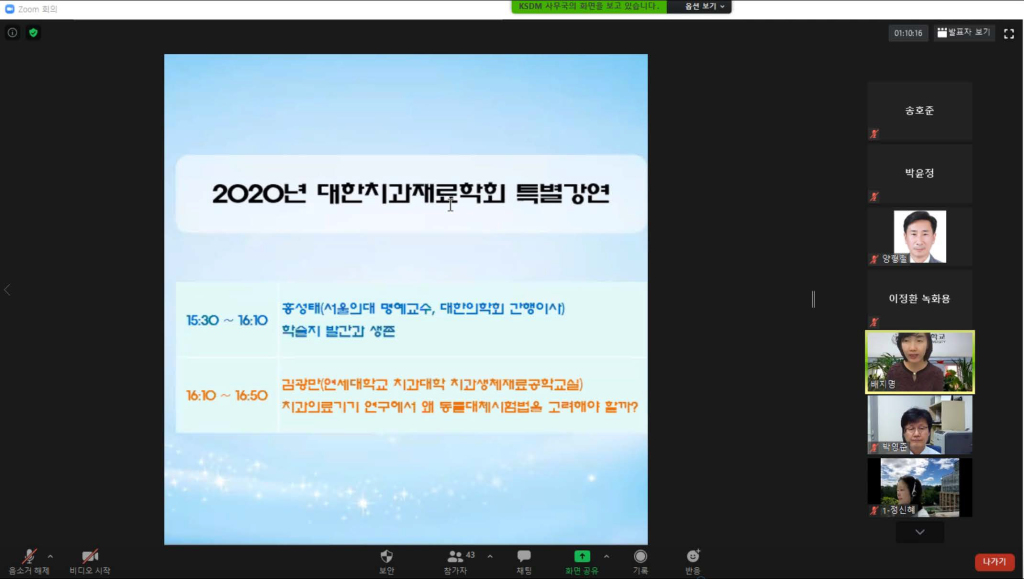This screenshot has height=579, width=1024.
Task: Click the video panel resize handle
Action: pyautogui.click(x=813, y=299)
